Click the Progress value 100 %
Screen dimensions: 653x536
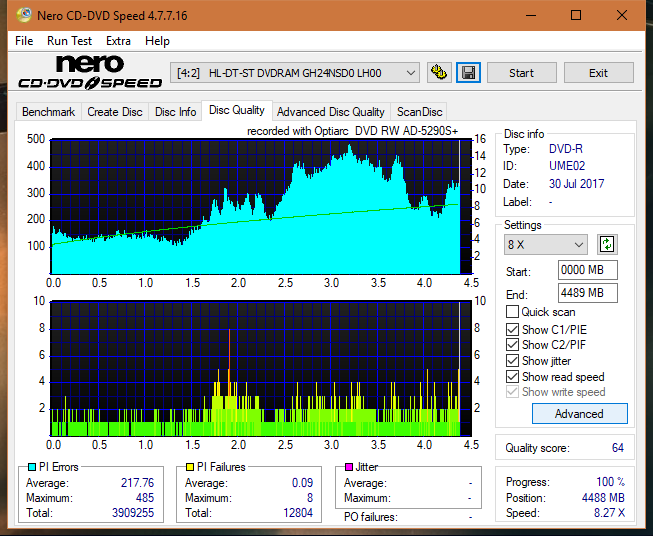(611, 482)
